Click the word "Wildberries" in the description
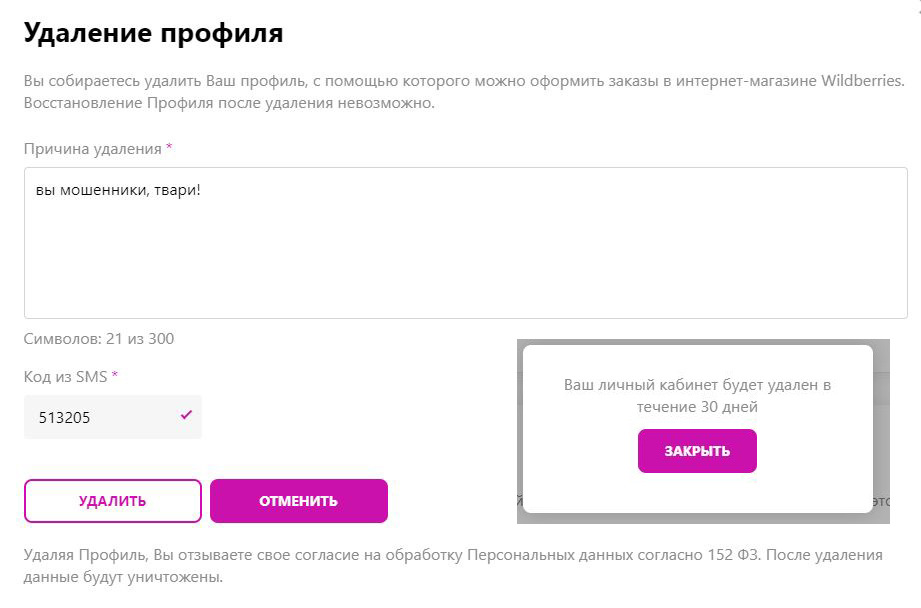921x608 pixels. click(x=863, y=80)
